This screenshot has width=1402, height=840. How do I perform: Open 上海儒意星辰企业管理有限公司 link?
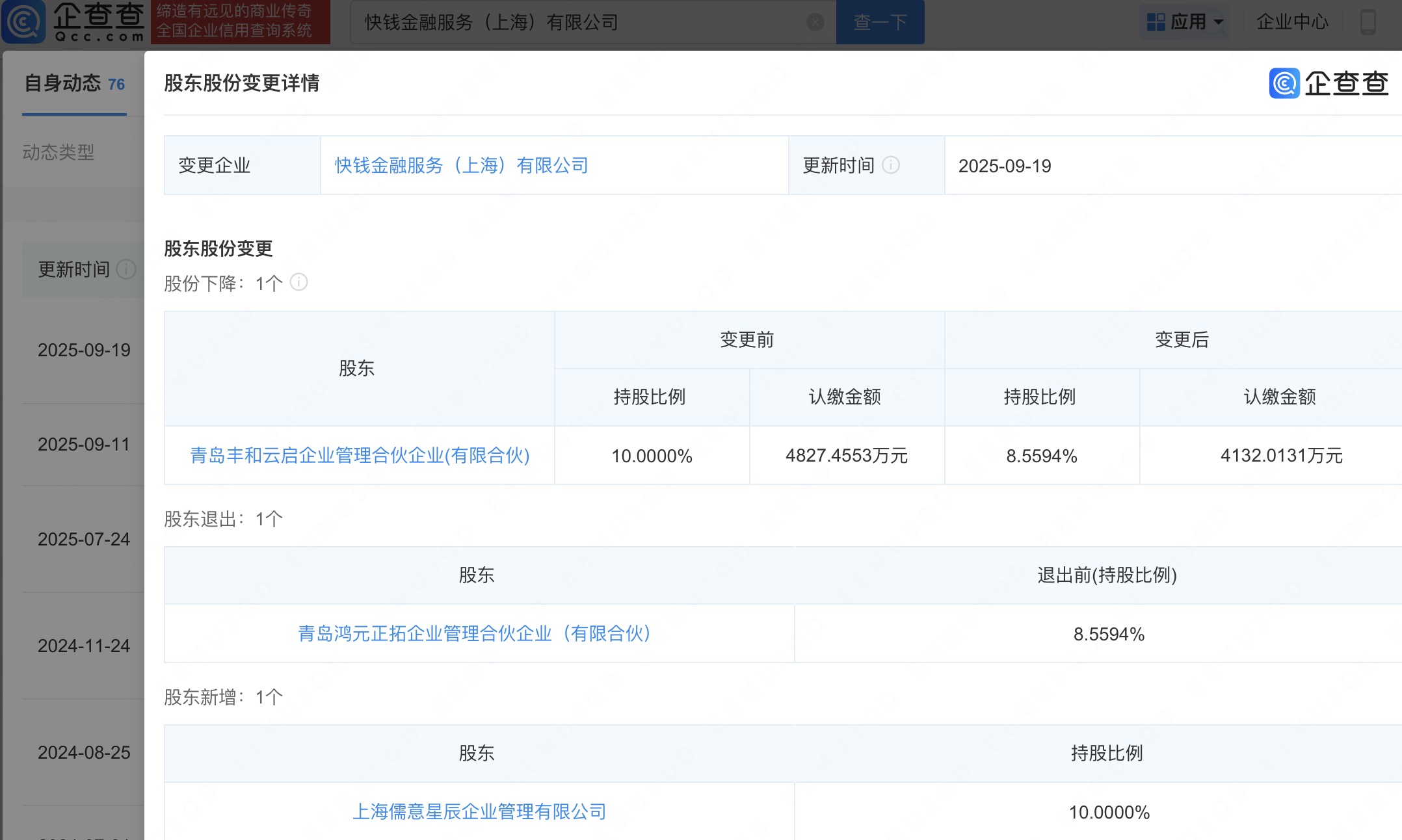coord(479,811)
